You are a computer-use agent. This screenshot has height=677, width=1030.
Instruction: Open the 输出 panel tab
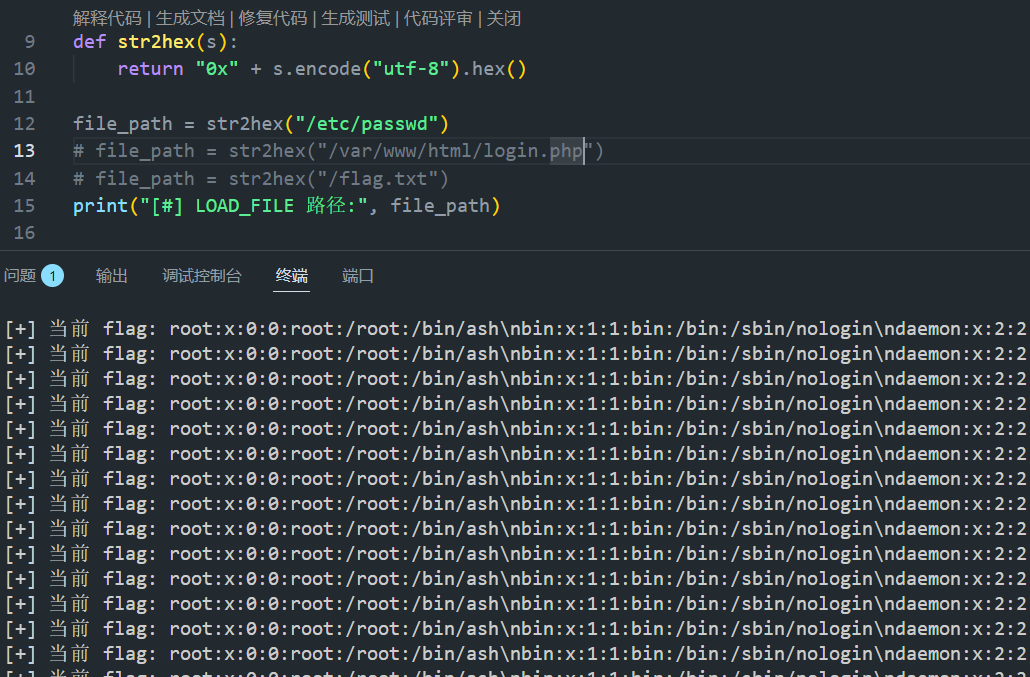pos(112,276)
